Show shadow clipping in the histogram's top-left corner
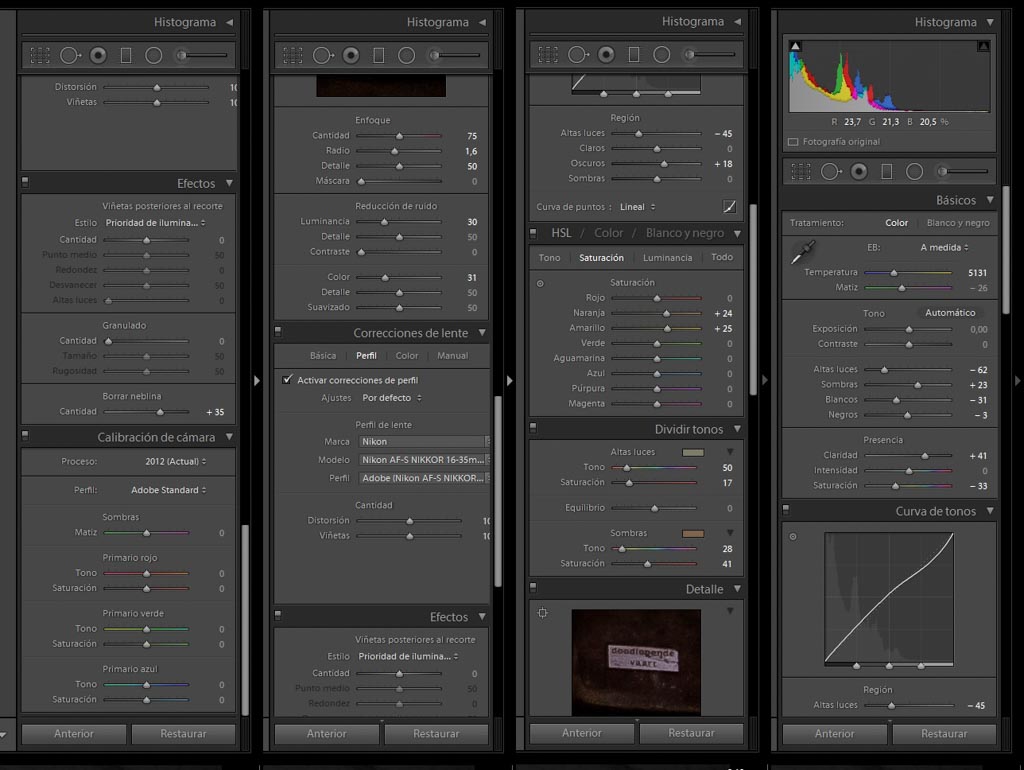The width and height of the screenshot is (1024, 770). (x=795, y=46)
